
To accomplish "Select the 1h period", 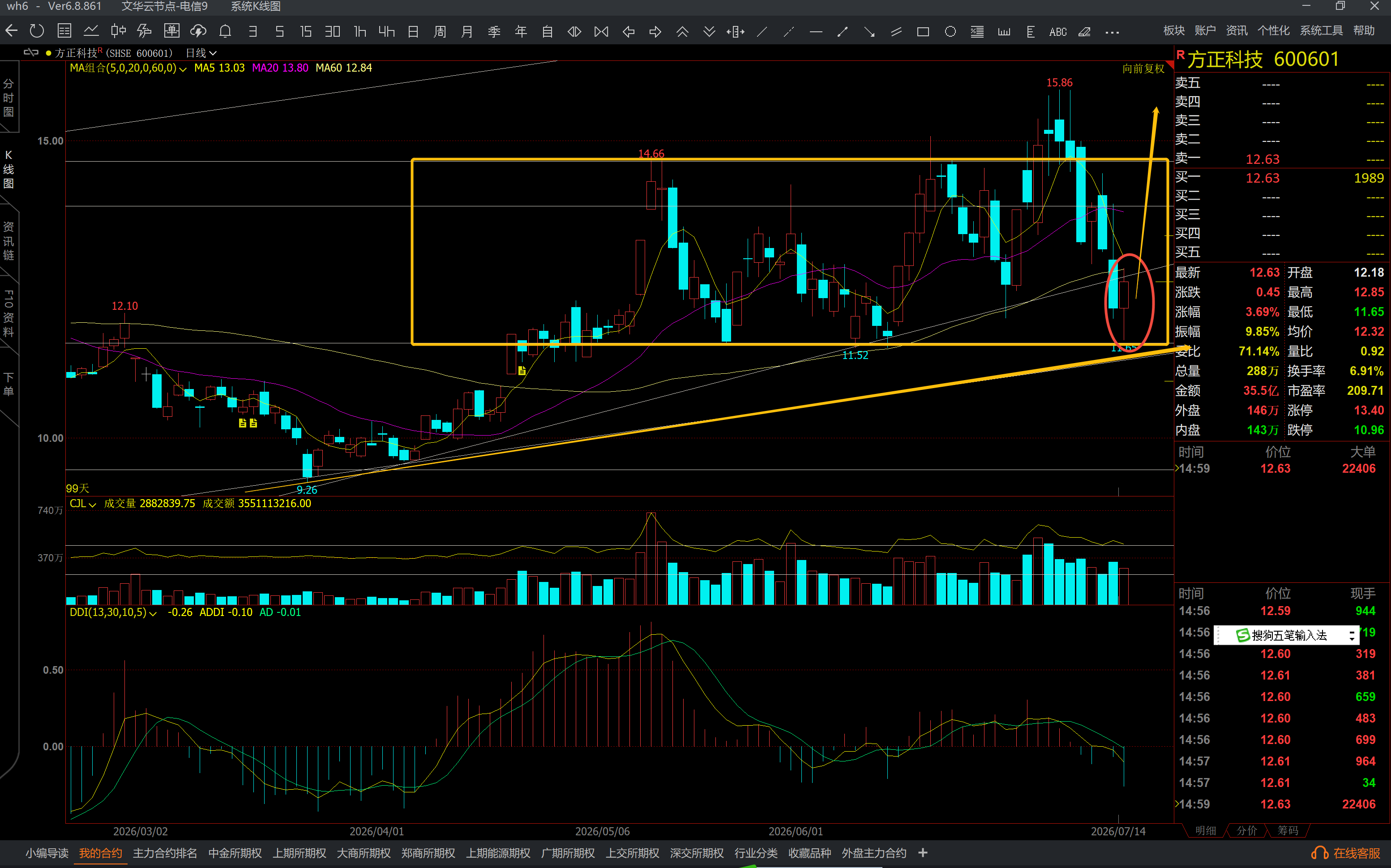I will click(x=360, y=31).
